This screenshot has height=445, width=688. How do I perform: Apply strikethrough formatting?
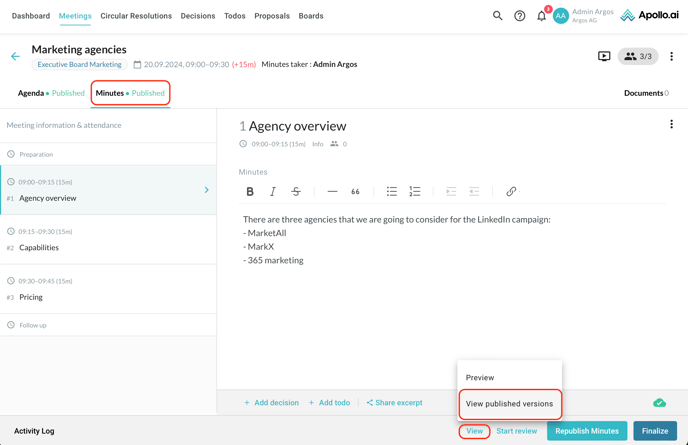[296, 191]
